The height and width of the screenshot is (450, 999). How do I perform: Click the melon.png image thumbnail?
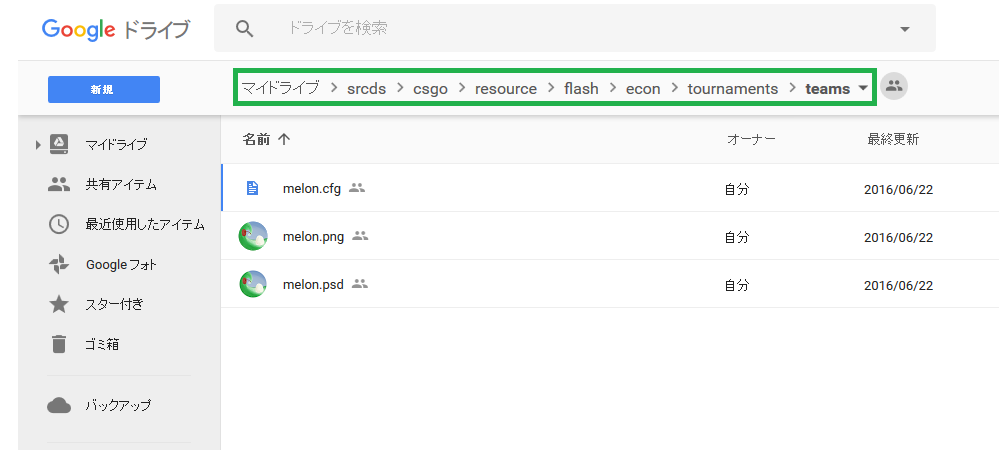point(253,237)
